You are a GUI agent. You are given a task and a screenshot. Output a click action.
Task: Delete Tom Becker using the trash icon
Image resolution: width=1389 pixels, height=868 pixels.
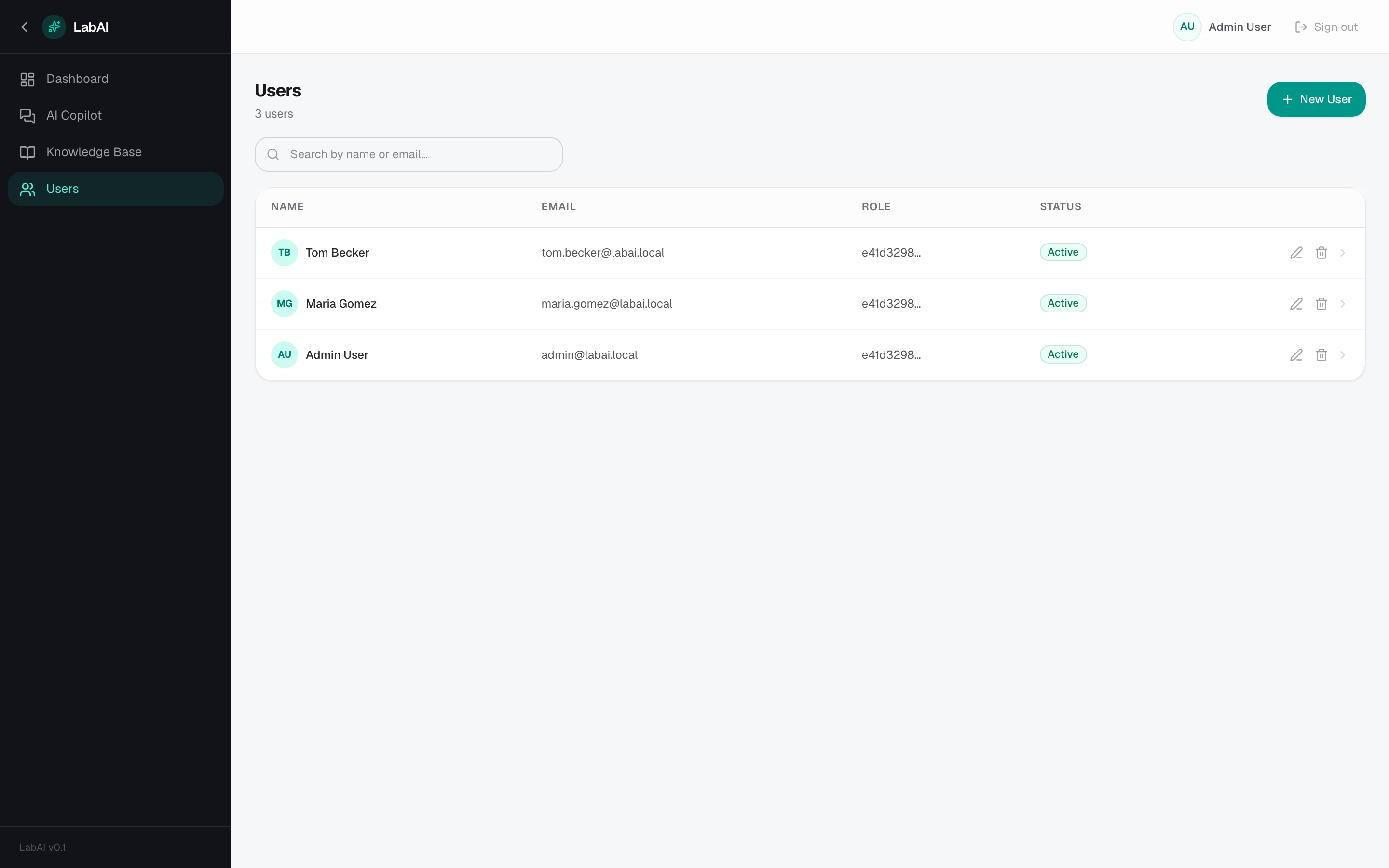pos(1321,253)
